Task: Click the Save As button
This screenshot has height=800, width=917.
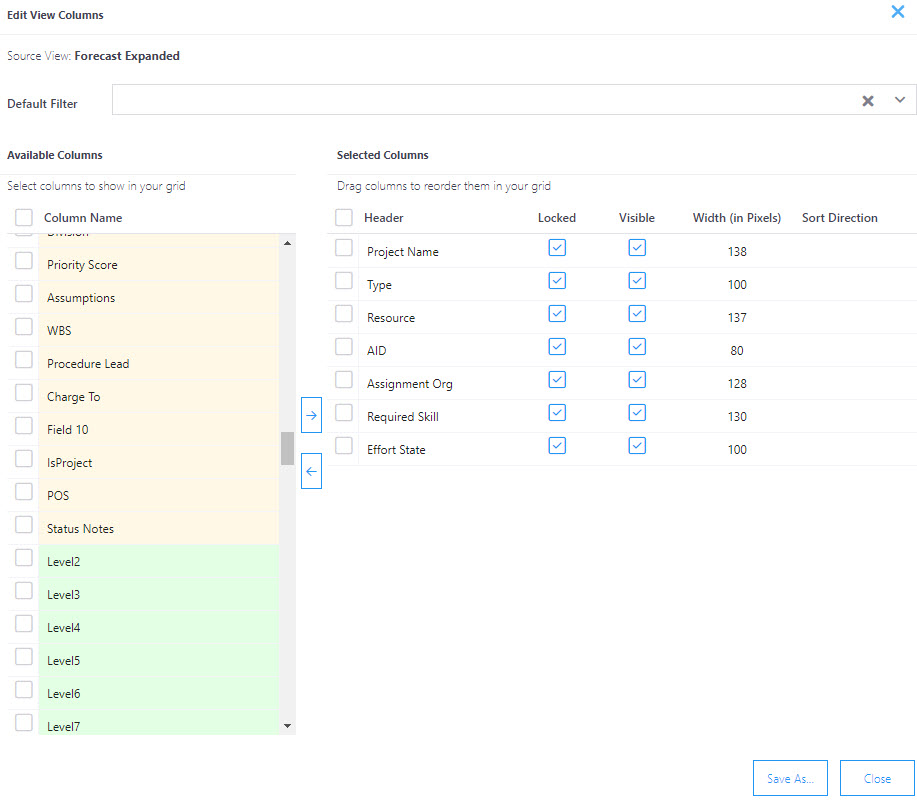Action: point(790,778)
